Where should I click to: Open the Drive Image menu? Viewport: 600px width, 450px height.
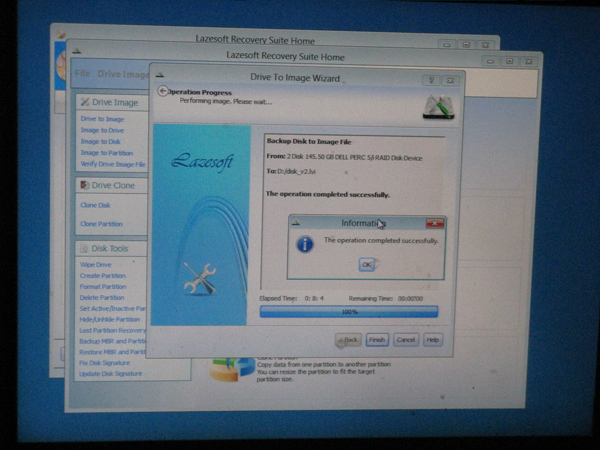[x=122, y=74]
